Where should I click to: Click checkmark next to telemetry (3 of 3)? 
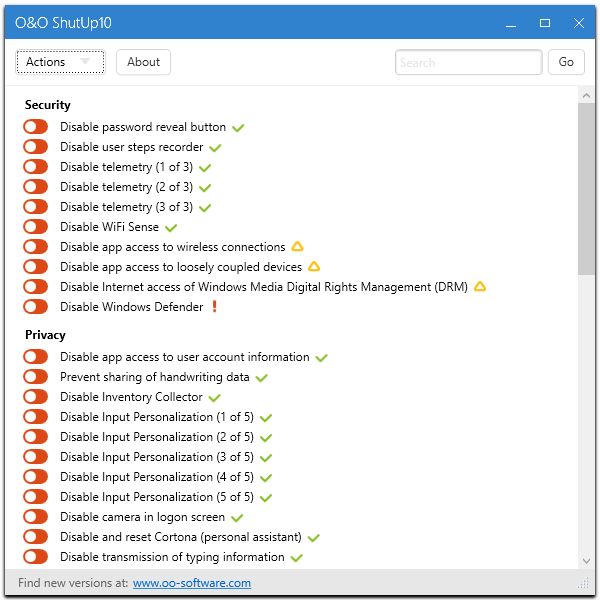[205, 208]
